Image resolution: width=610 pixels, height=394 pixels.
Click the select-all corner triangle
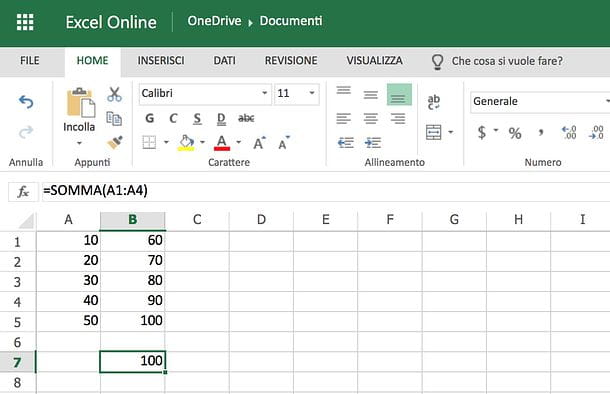coord(26,221)
